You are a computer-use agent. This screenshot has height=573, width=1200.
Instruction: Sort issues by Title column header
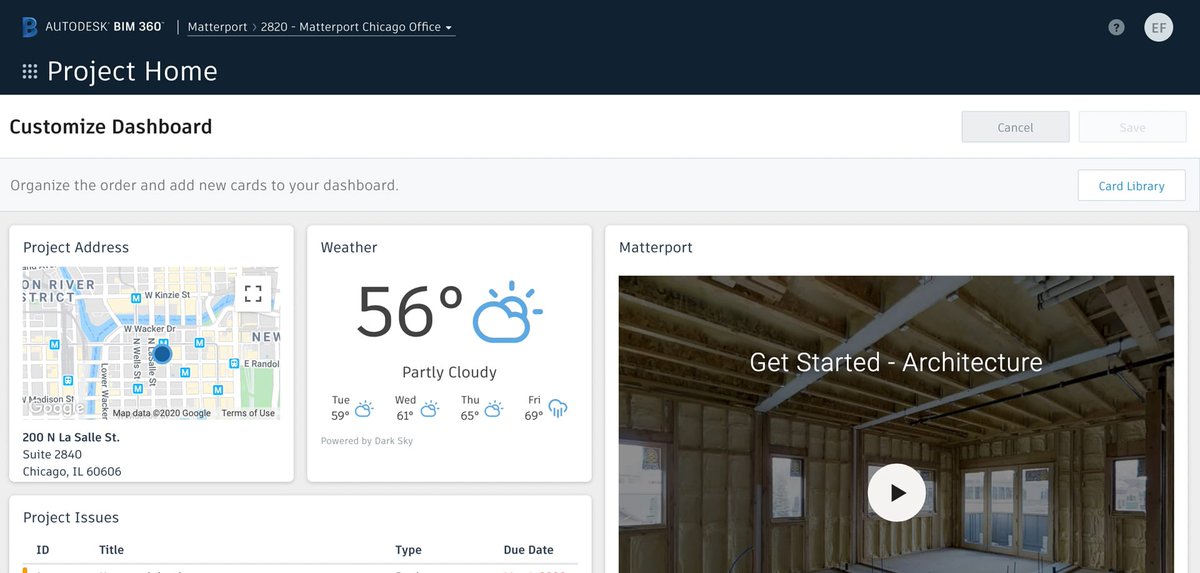111,550
